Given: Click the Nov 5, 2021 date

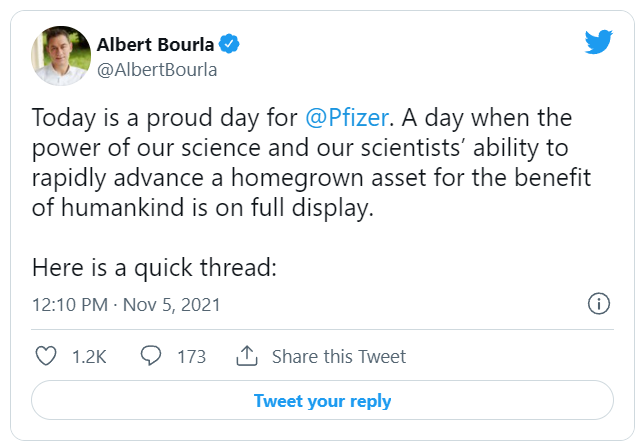Looking at the screenshot, I should pos(172,305).
